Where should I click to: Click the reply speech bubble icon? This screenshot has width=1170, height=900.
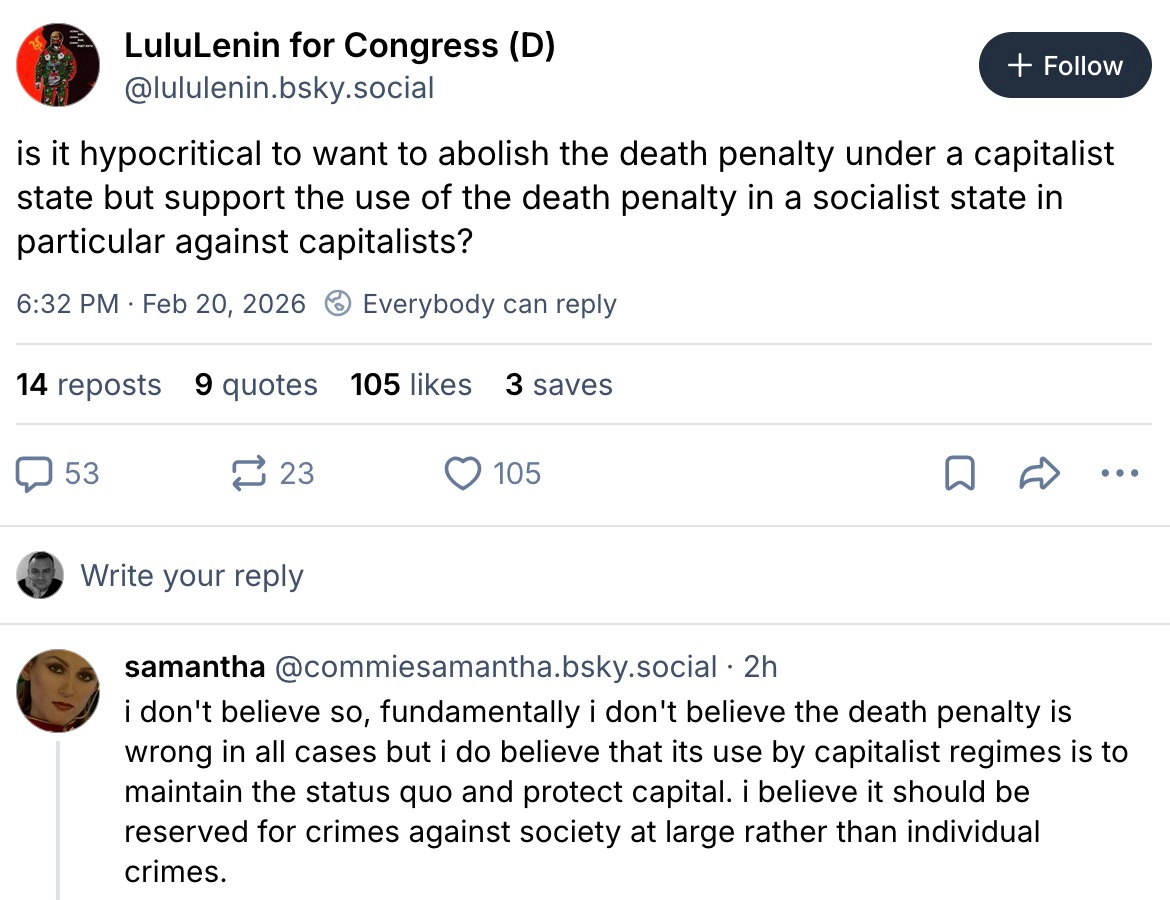click(x=35, y=473)
